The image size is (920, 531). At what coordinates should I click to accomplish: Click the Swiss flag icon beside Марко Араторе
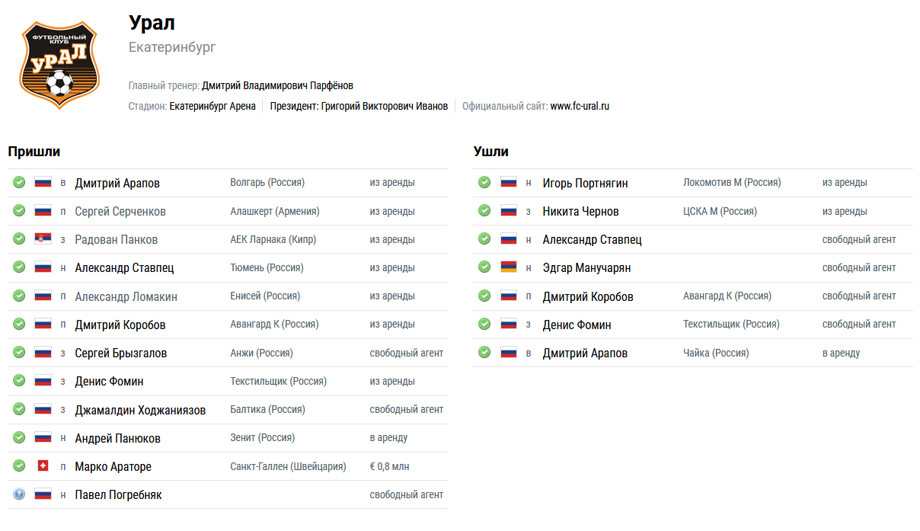(x=43, y=465)
